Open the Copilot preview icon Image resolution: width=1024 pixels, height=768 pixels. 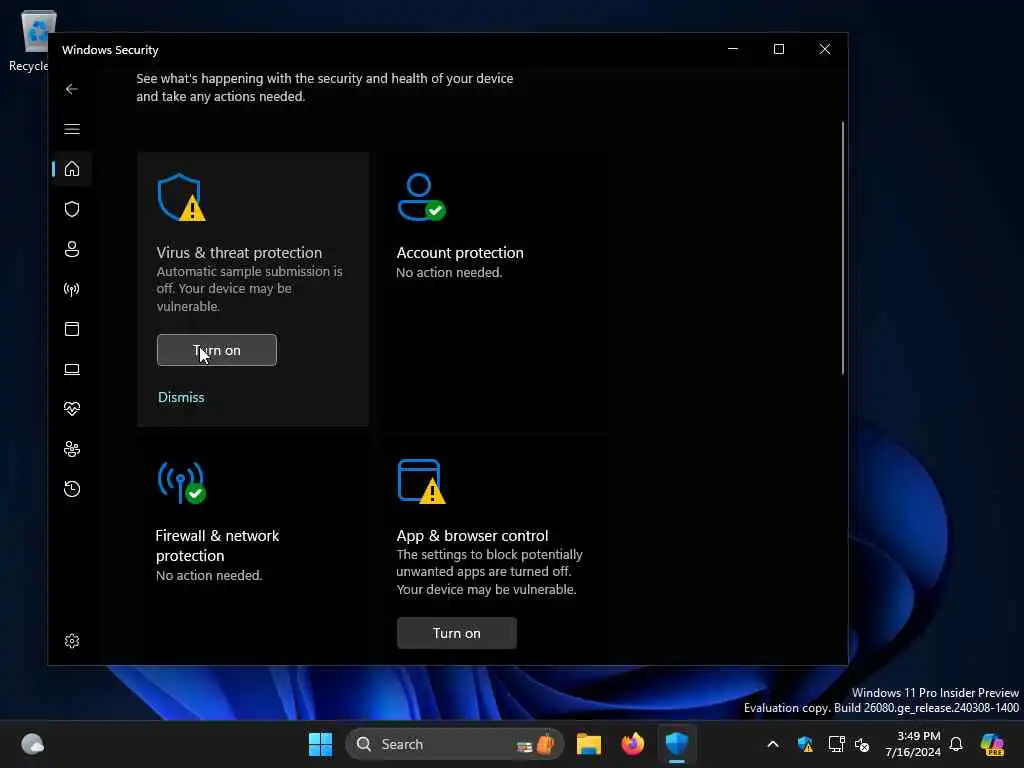992,744
